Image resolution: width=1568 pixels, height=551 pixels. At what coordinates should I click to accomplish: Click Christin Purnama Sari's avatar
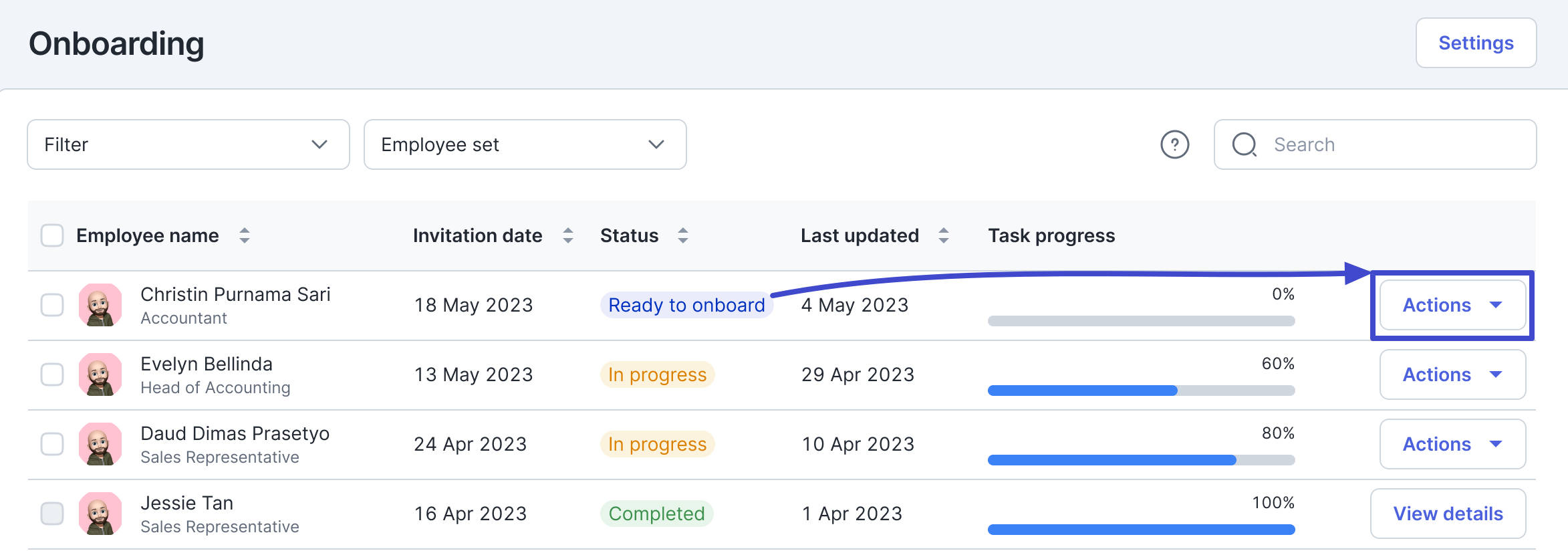coord(100,305)
